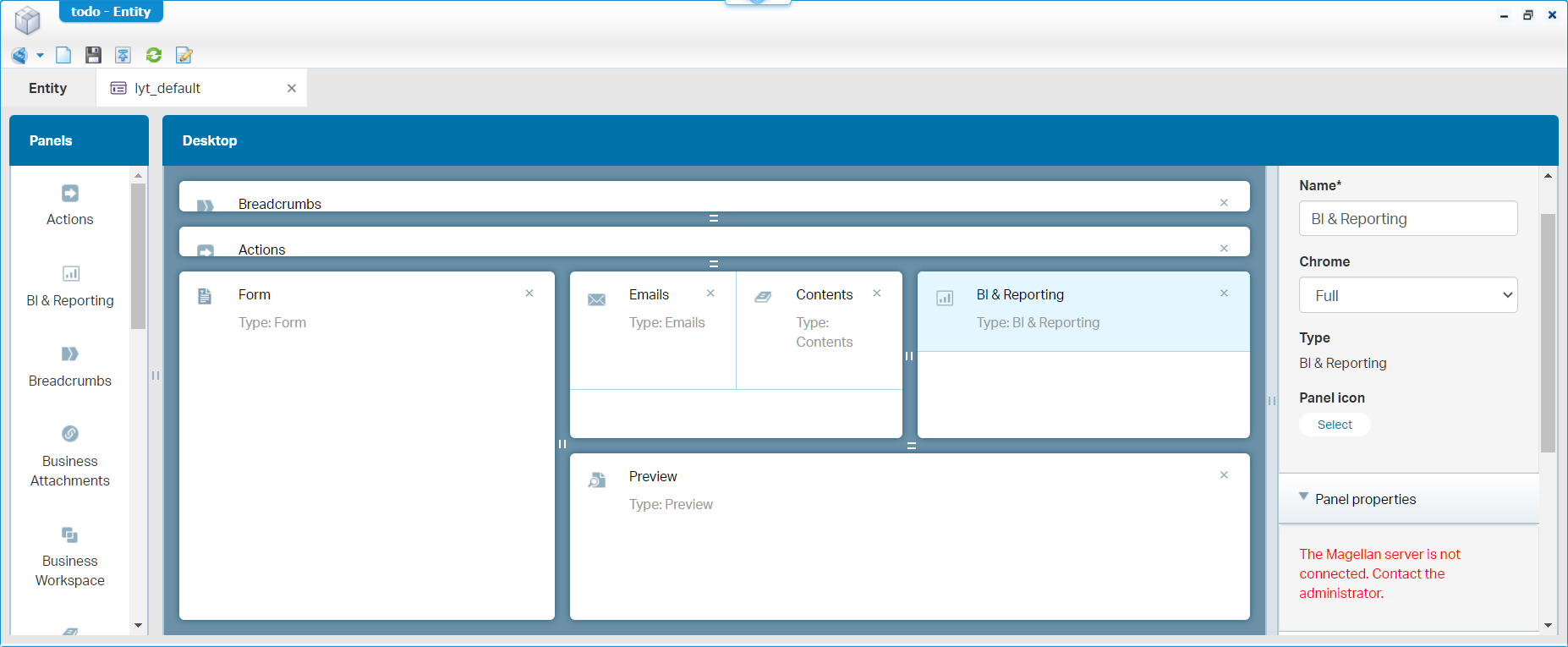Select the Breadcrumbs item in the Panels list
Viewport: 1568px width, 647px height.
tap(70, 365)
